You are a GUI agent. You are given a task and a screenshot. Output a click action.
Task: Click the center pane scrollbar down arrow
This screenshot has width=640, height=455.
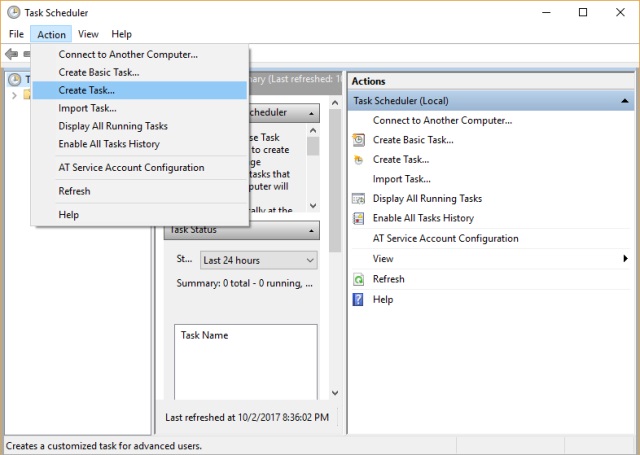tap(335, 393)
